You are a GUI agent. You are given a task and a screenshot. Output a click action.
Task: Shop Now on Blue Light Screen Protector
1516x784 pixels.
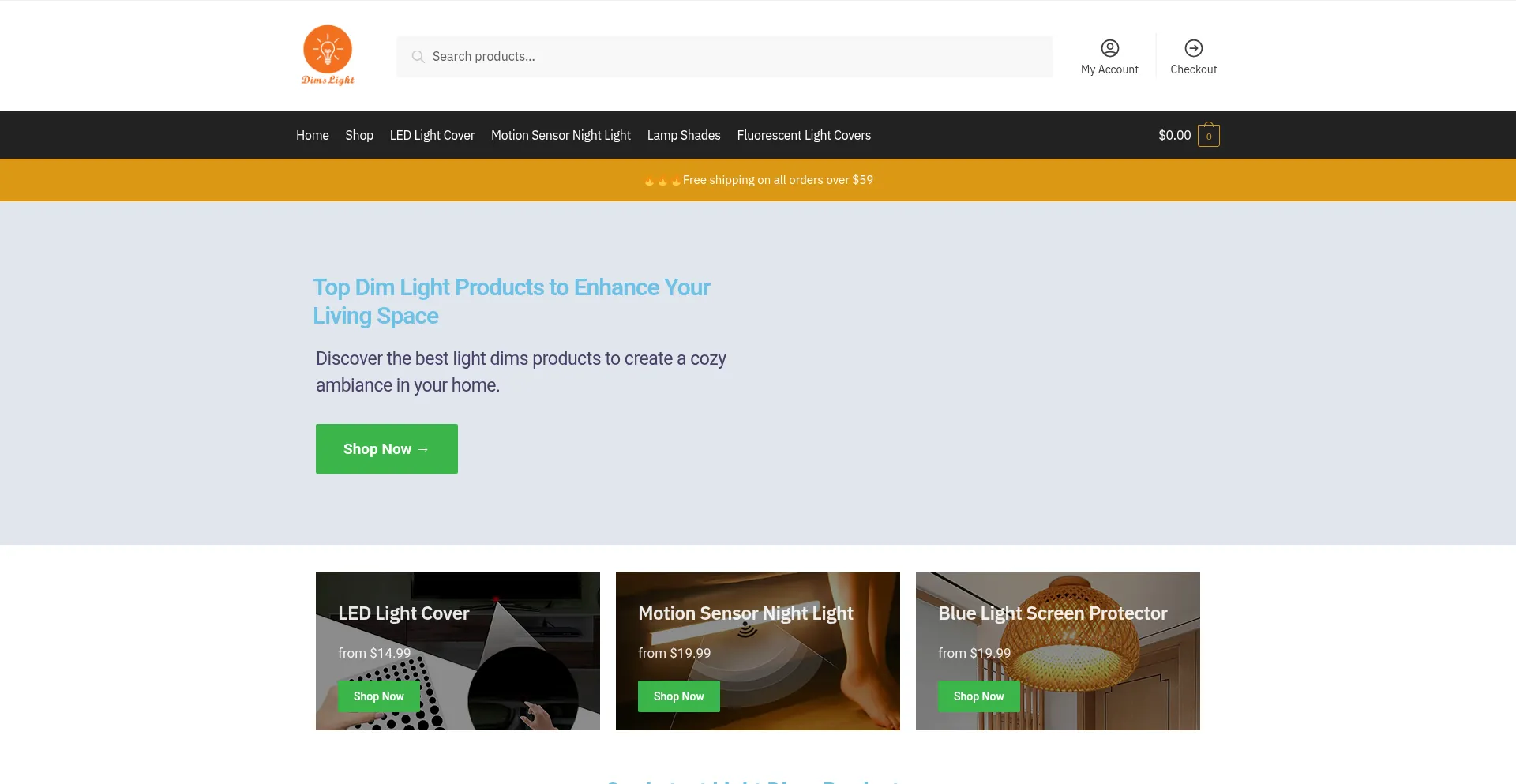978,696
